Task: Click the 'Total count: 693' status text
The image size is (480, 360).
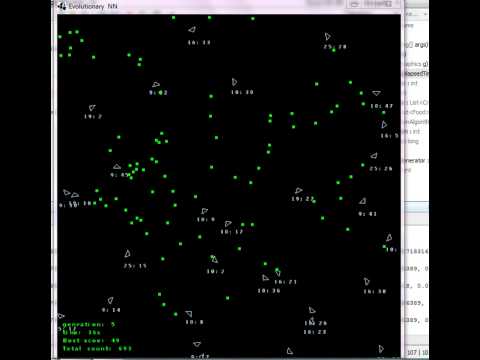Action: (97, 348)
